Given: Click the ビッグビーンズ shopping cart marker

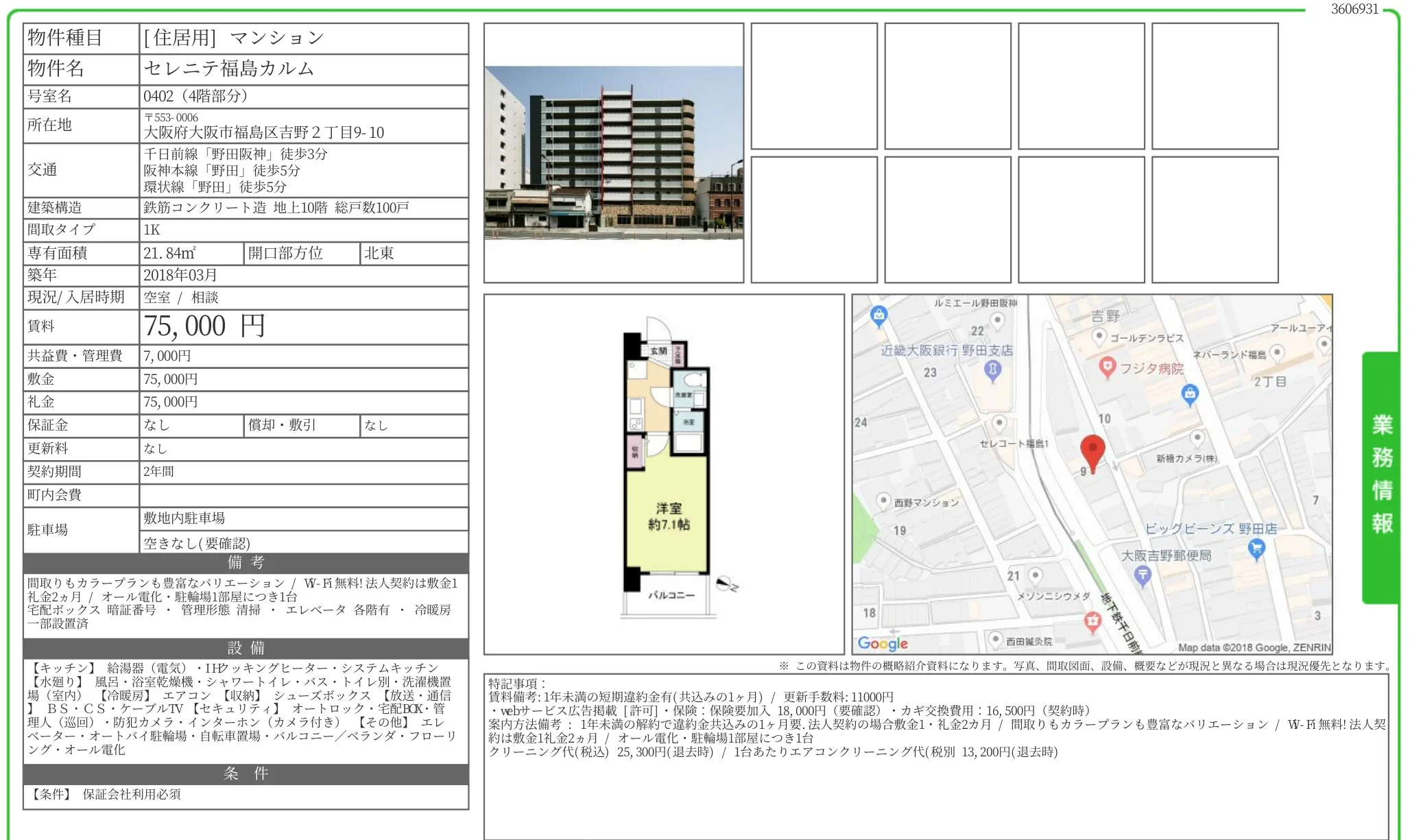Looking at the screenshot, I should 1256,548.
